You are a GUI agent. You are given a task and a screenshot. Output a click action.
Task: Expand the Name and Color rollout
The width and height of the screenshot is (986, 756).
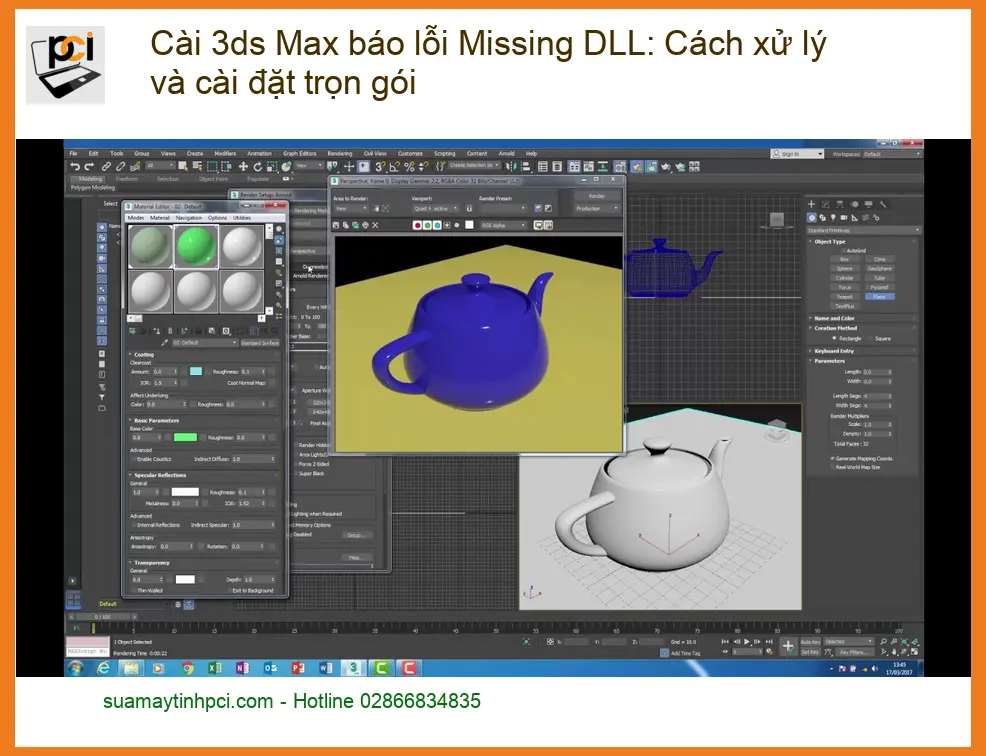(834, 318)
